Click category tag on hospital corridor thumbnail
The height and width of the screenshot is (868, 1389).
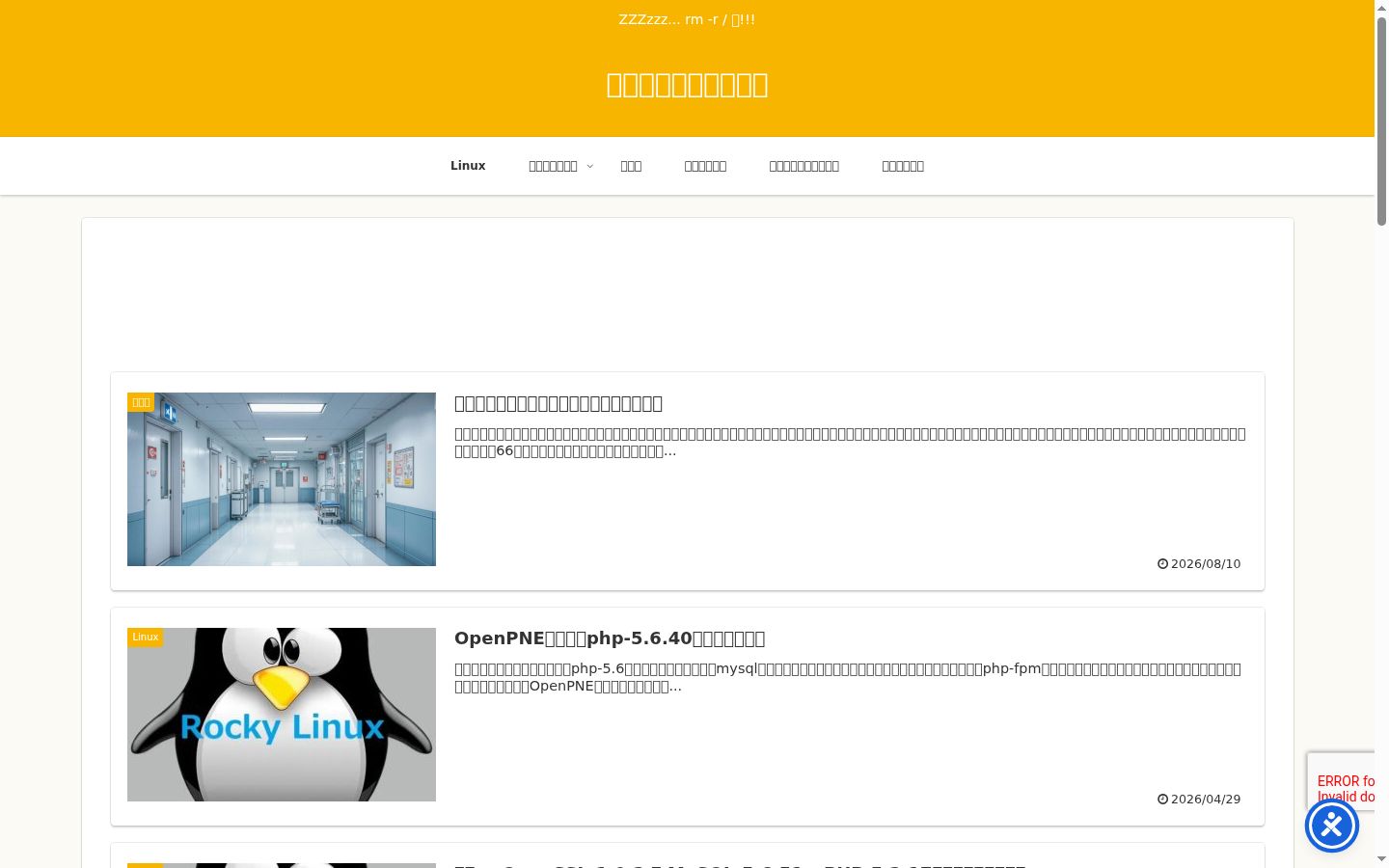coord(141,402)
